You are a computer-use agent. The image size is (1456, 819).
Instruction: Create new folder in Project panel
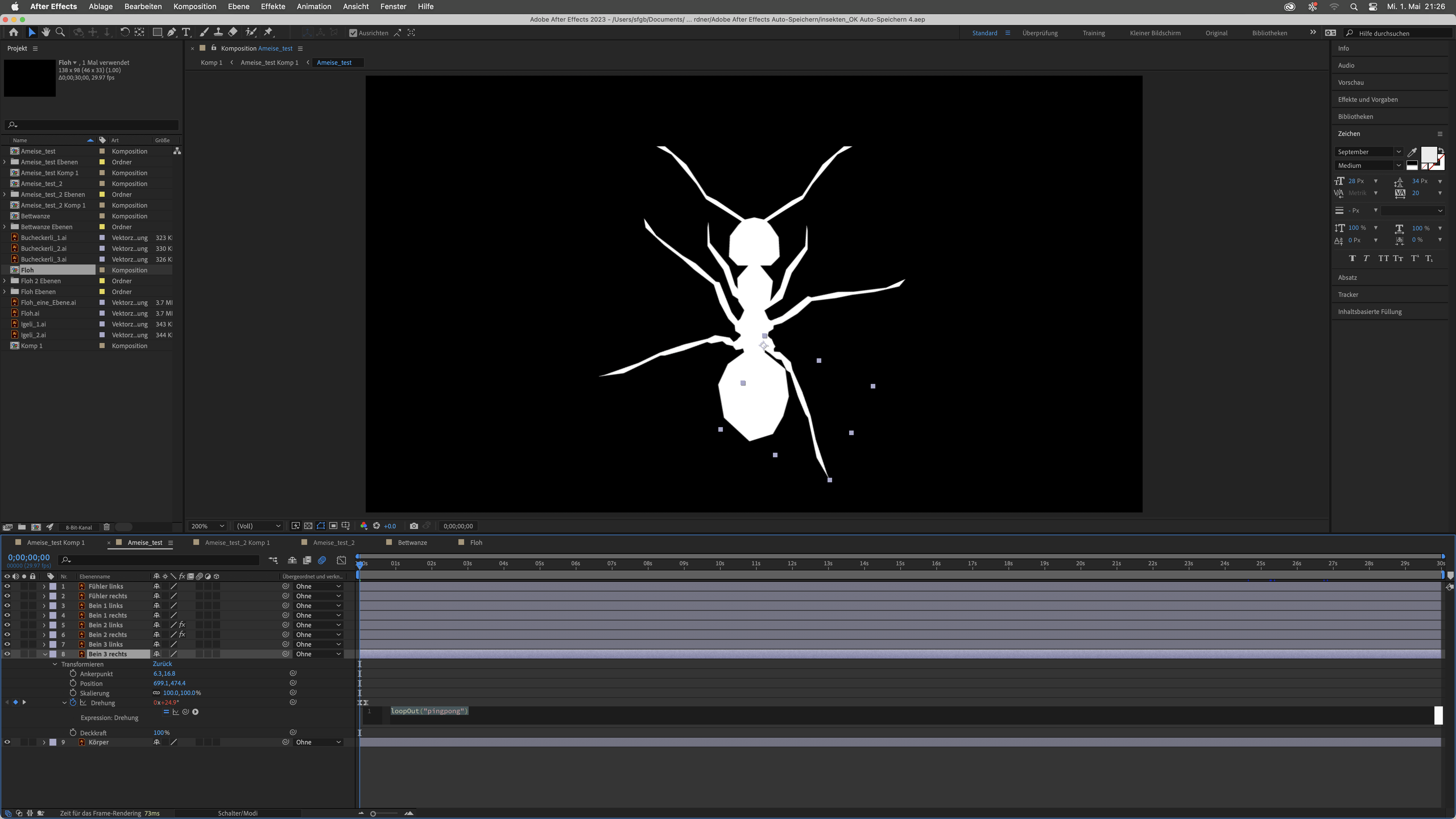coord(22,527)
